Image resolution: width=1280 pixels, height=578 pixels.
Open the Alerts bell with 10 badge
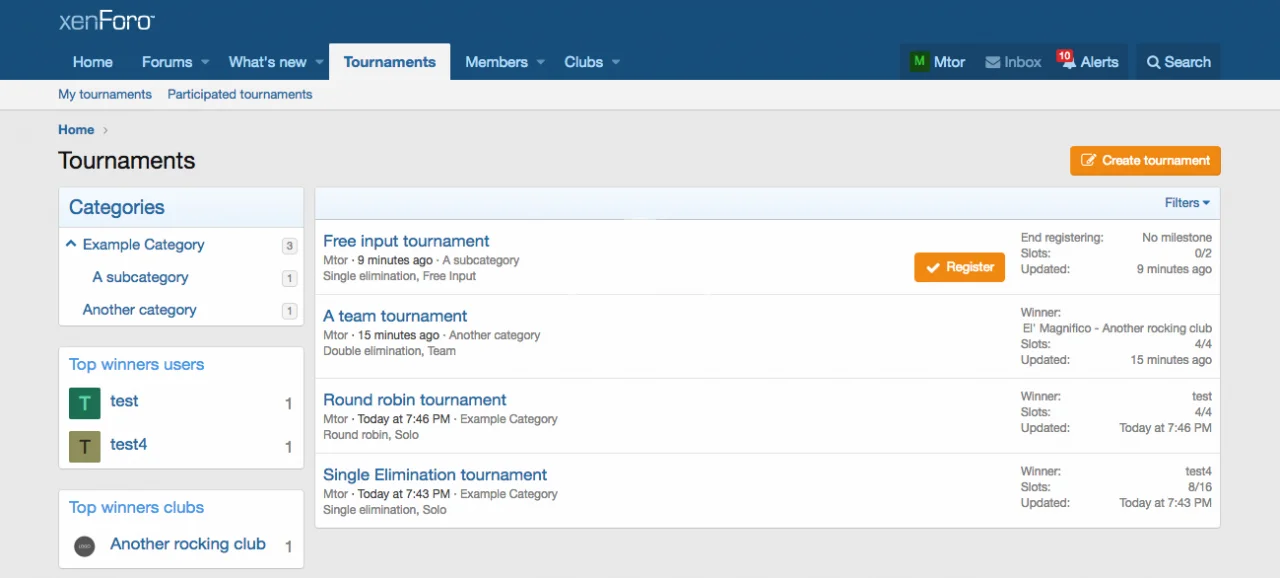click(1068, 62)
